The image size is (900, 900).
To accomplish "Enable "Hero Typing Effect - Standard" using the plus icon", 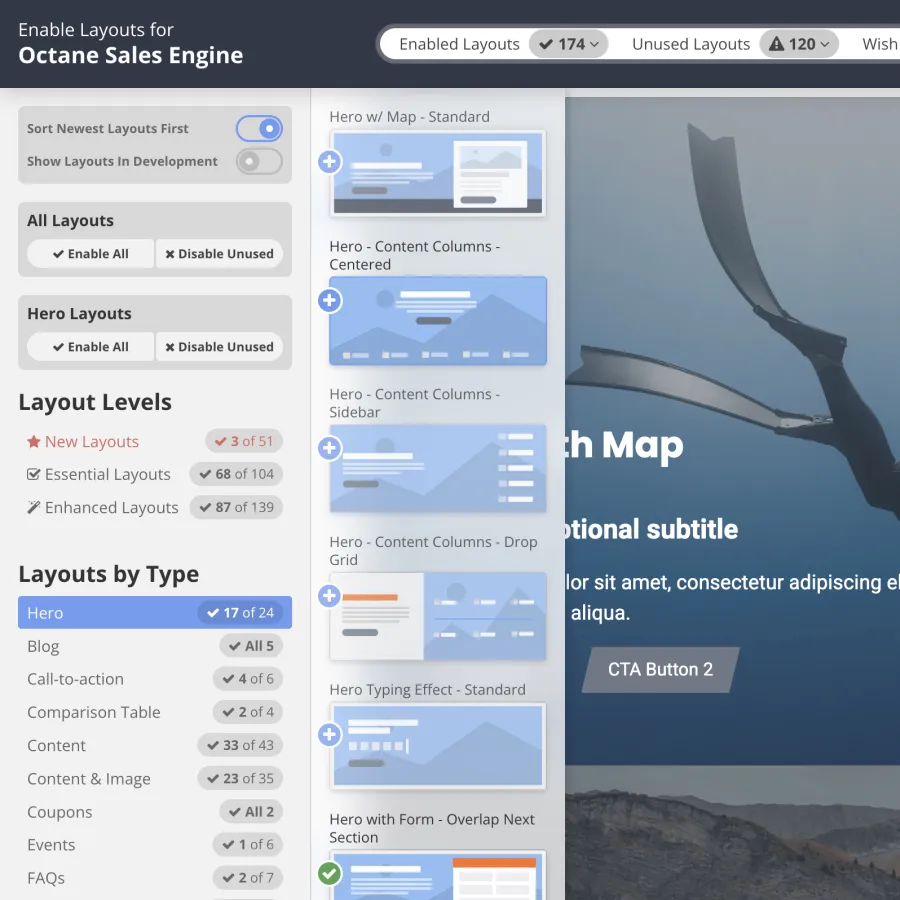I will tap(329, 734).
